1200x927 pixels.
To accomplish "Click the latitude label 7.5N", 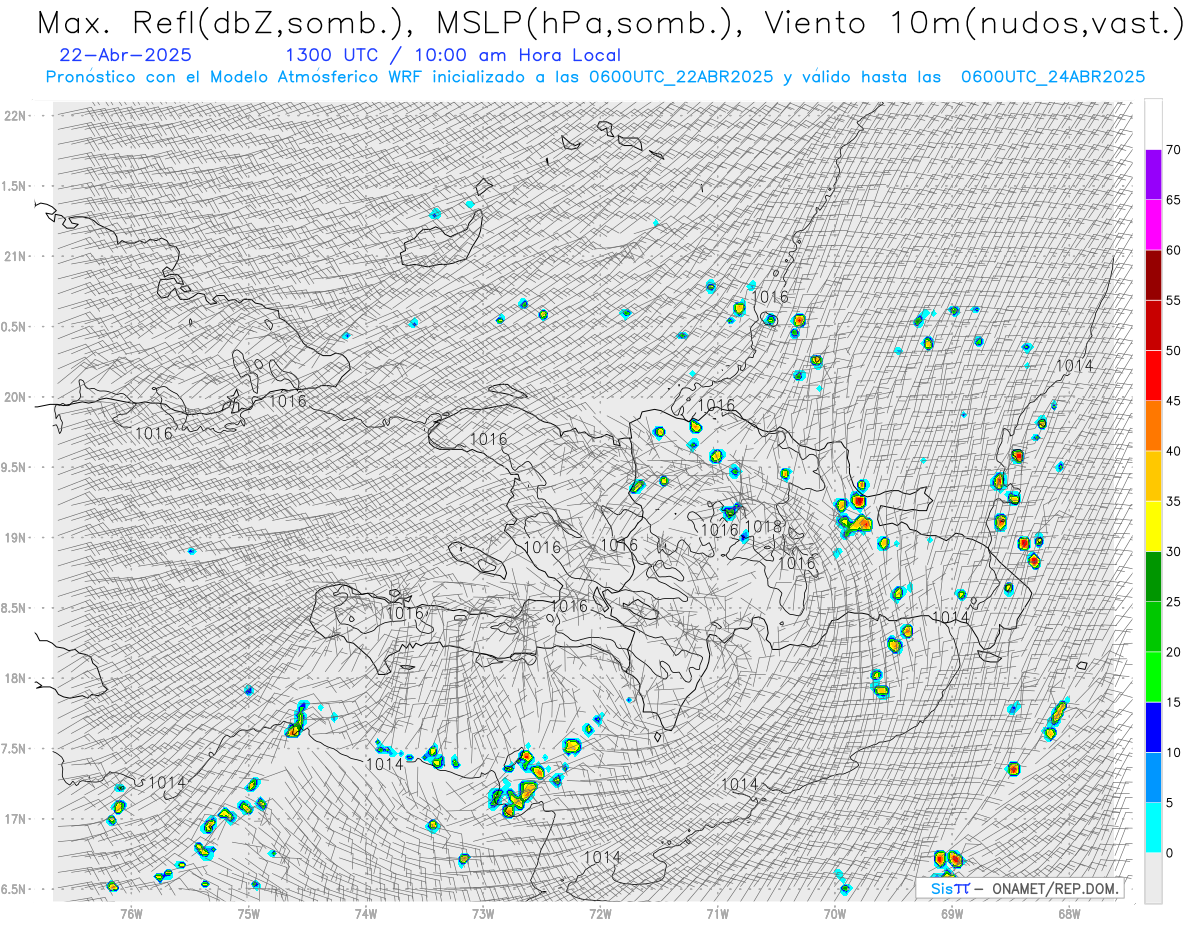I will pos(14,748).
